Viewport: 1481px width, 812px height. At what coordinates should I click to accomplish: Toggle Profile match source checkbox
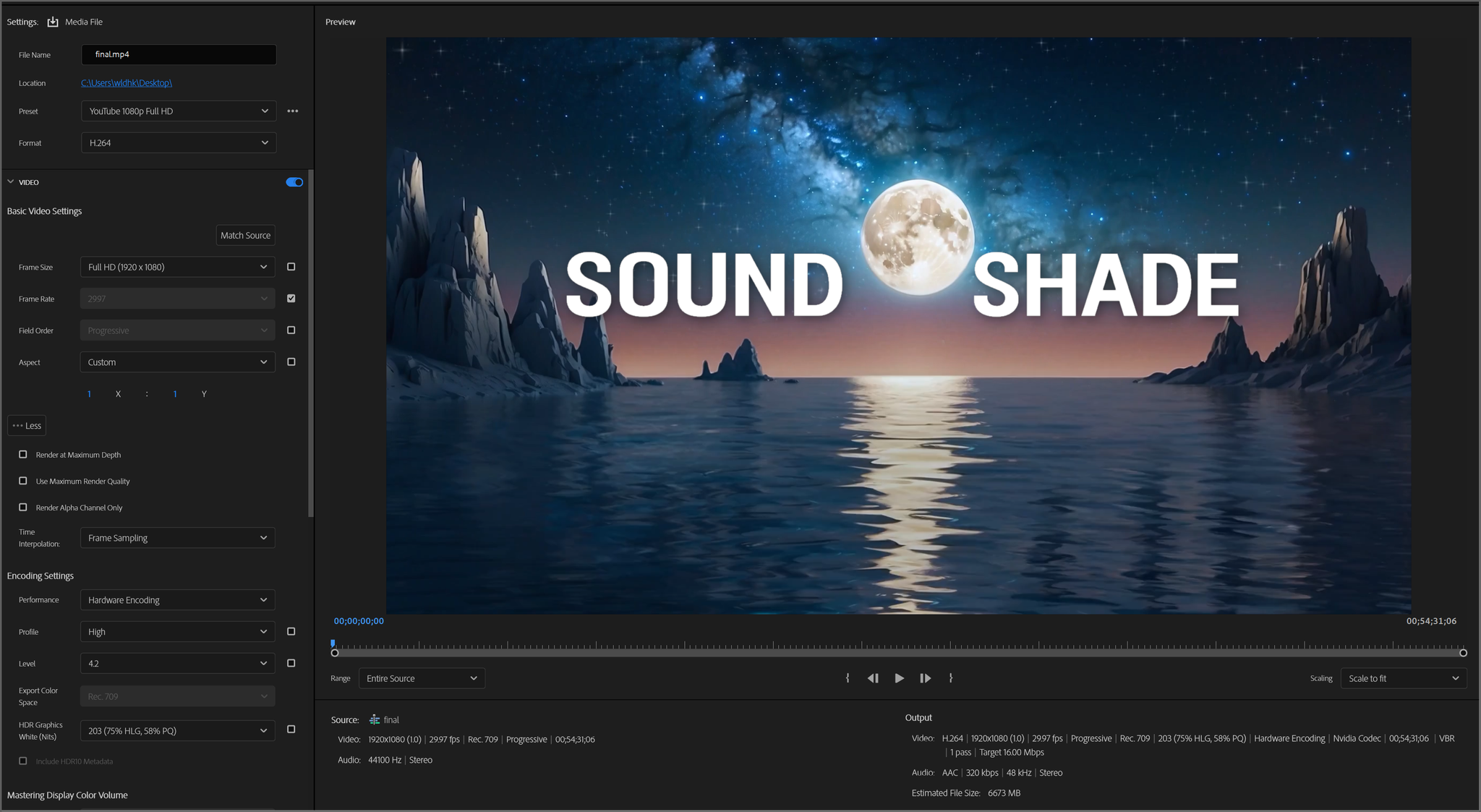[x=291, y=632]
